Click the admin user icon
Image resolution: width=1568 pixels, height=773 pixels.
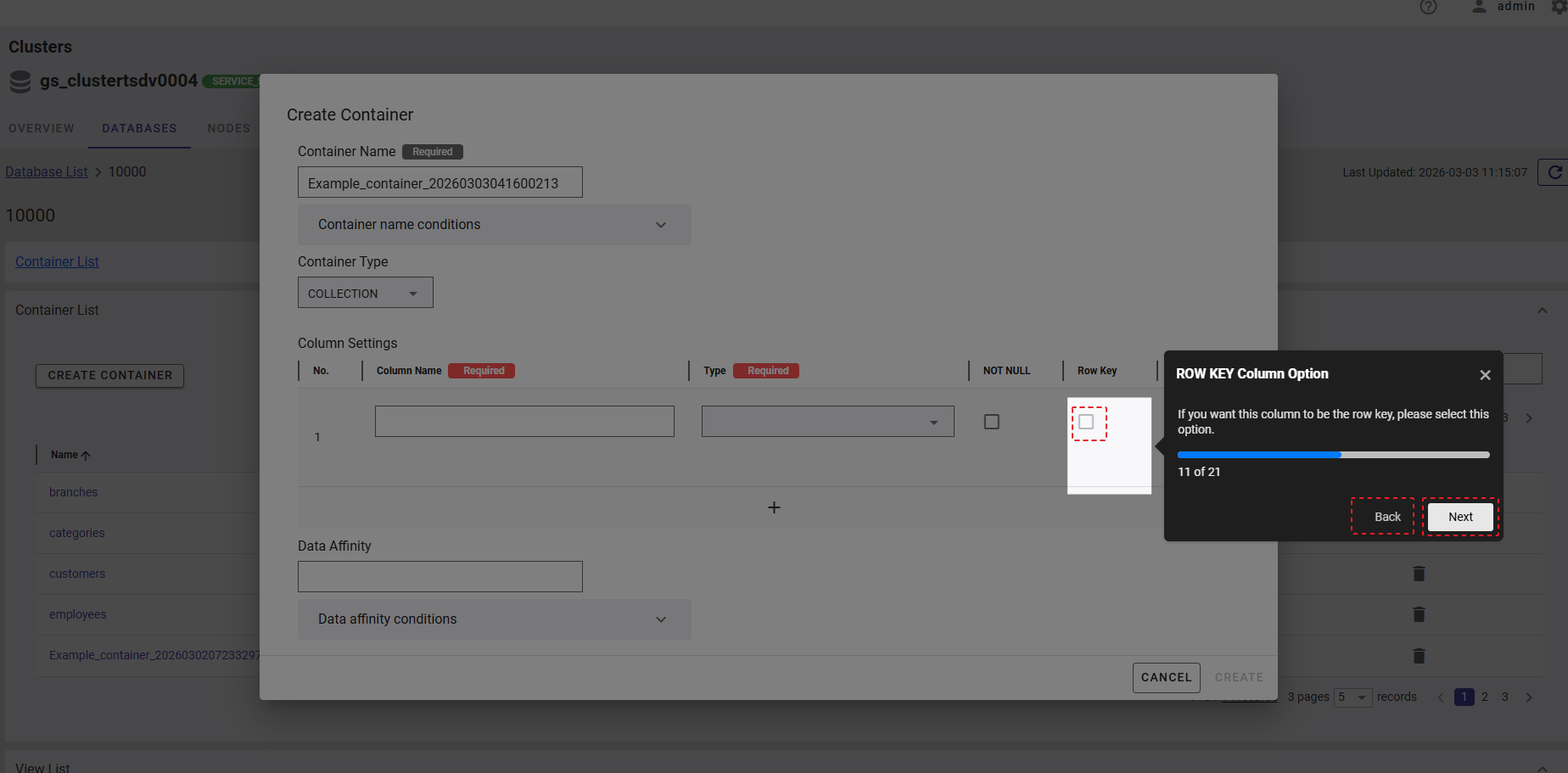(x=1479, y=7)
